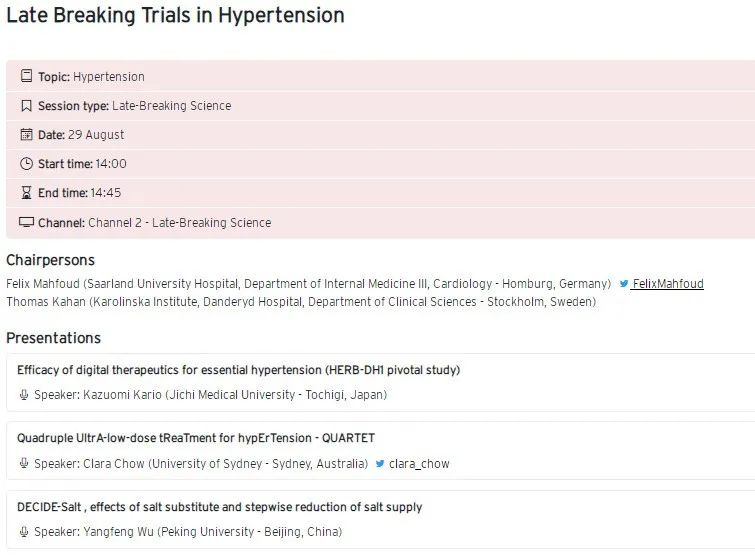Click the hourglass icon beside End time
The image size is (755, 557).
pos(26,193)
